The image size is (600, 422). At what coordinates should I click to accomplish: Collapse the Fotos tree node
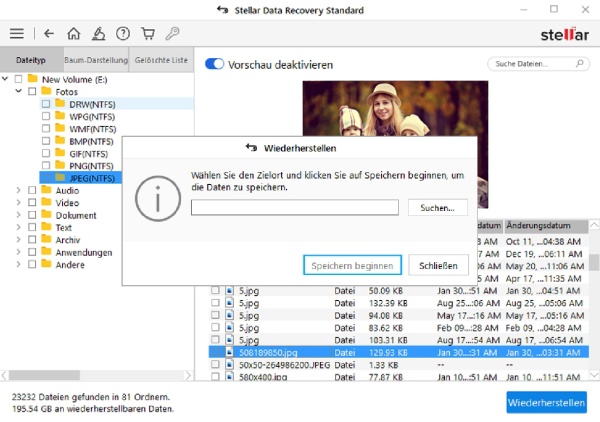18,91
